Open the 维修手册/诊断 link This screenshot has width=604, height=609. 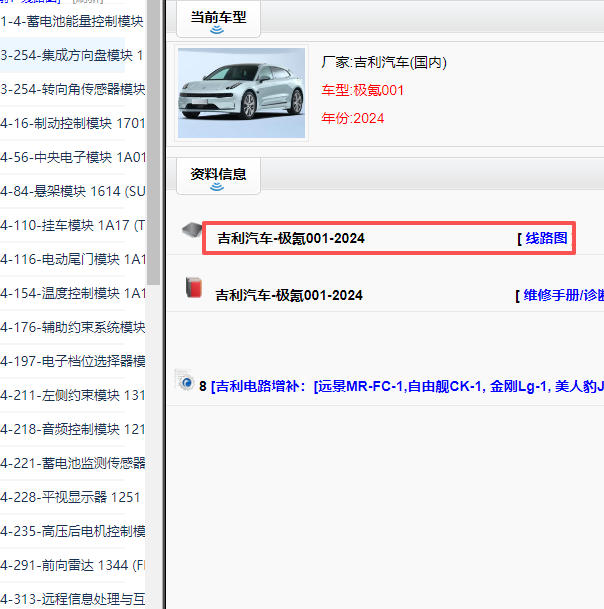click(563, 296)
